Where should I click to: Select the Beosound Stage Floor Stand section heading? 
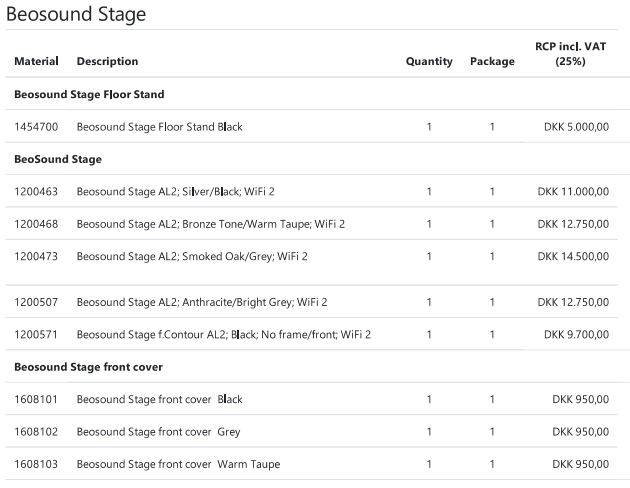point(89,94)
